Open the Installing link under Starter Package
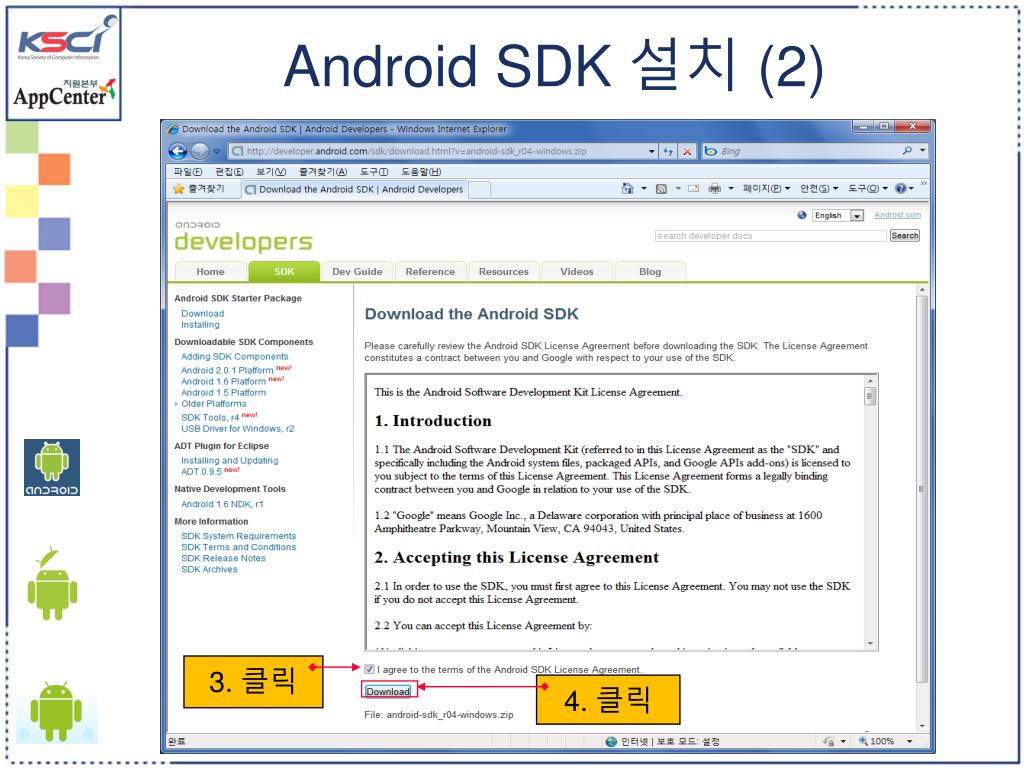The image size is (1024, 768). click(x=200, y=325)
